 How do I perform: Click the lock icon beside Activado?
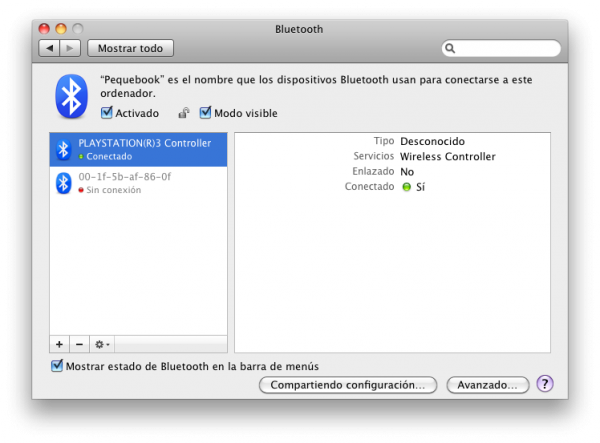coord(184,113)
